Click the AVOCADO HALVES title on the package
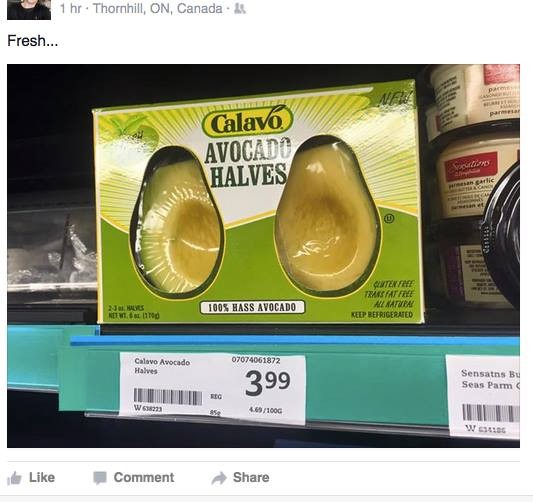533x502 pixels. coord(248,164)
